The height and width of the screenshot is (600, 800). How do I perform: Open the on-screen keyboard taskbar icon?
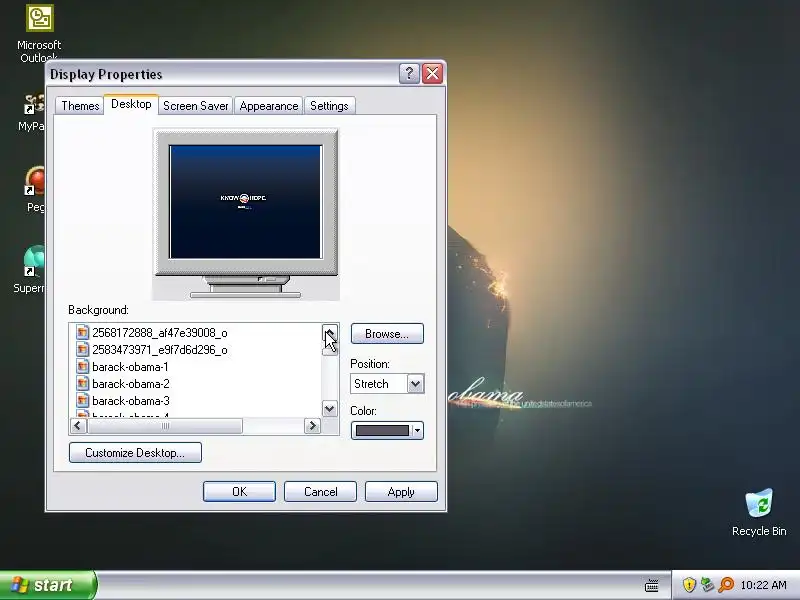[x=652, y=585]
